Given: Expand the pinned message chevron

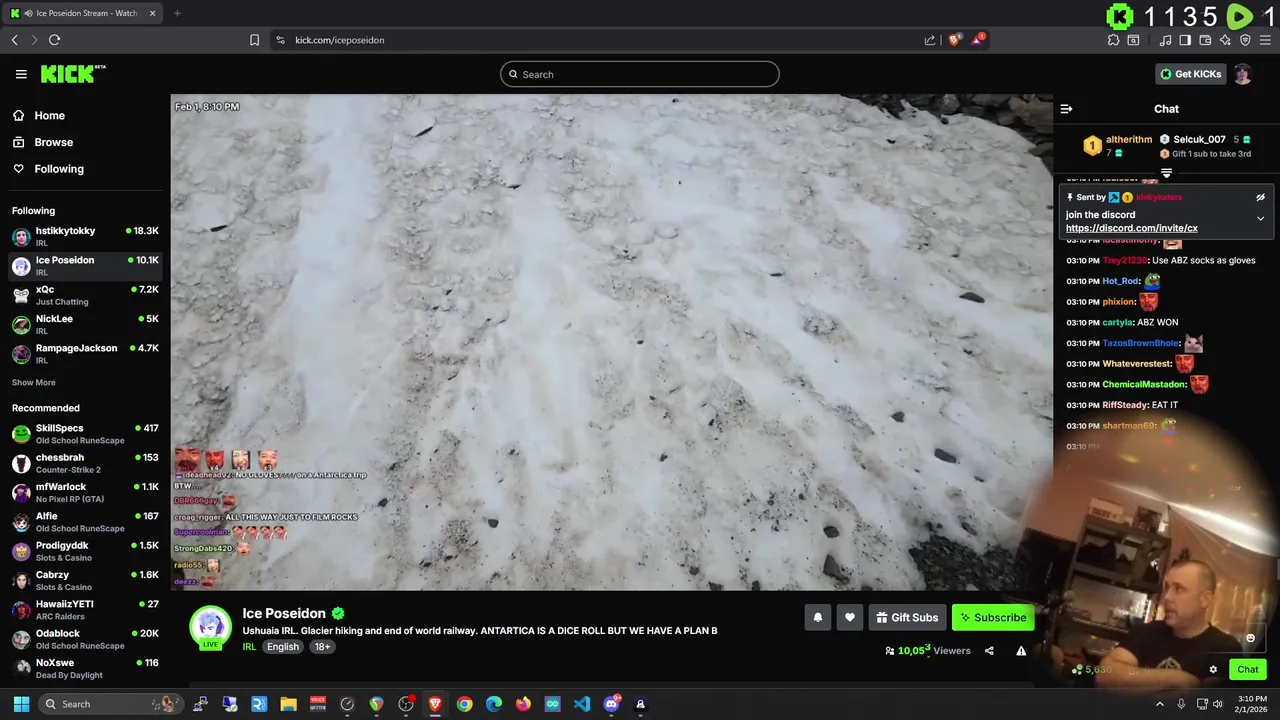Looking at the screenshot, I should pos(1260,218).
